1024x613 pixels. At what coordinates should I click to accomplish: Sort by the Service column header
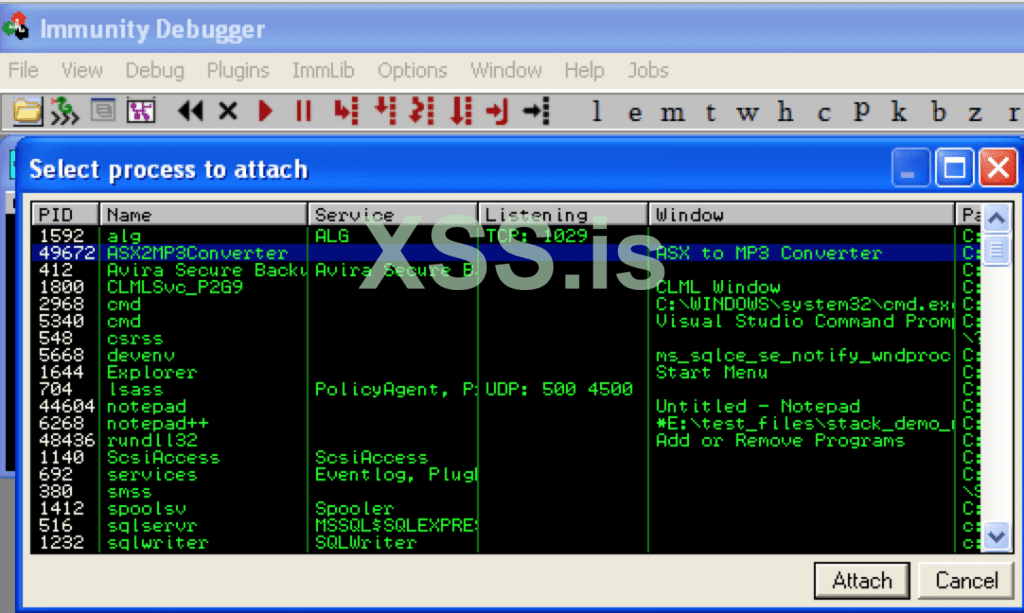[x=392, y=214]
